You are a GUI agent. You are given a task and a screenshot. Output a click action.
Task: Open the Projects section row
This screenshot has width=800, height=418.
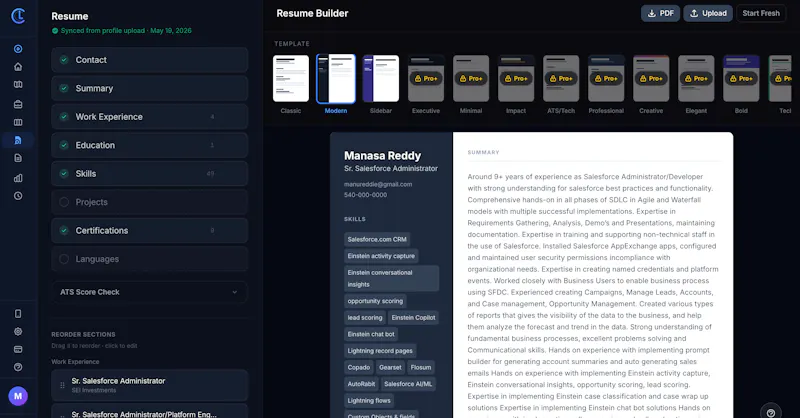click(149, 202)
